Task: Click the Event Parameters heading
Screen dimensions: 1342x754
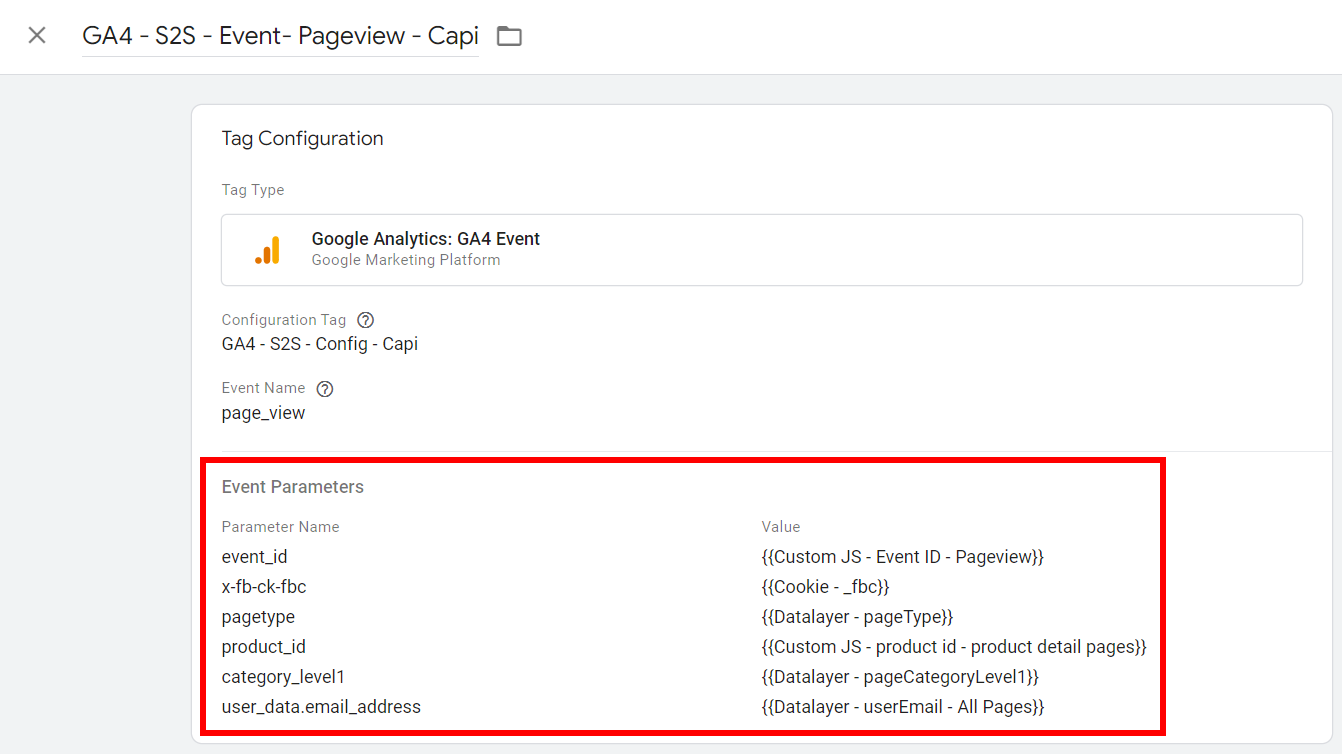Action: pos(293,487)
